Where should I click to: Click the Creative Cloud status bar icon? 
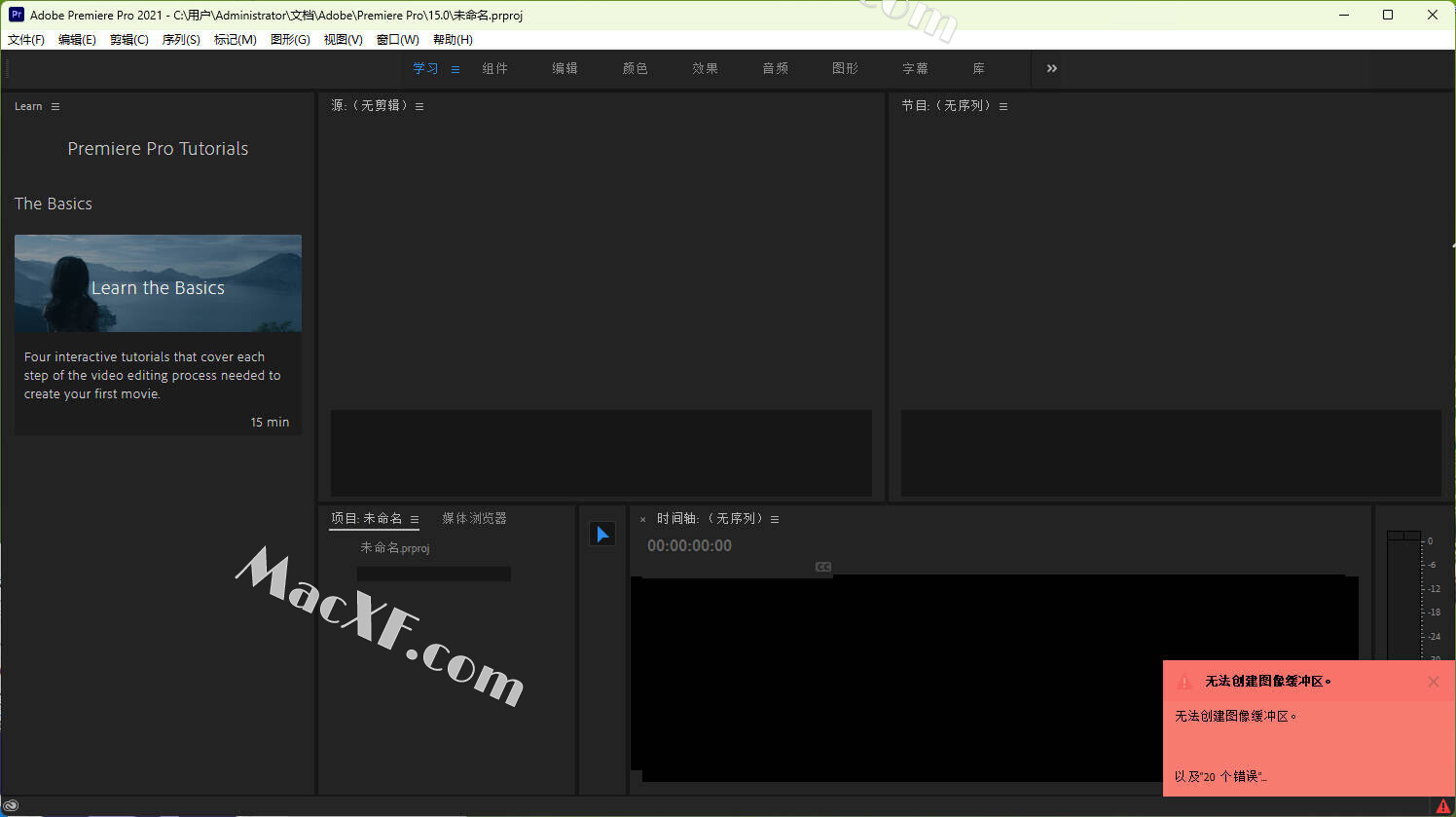coord(11,806)
